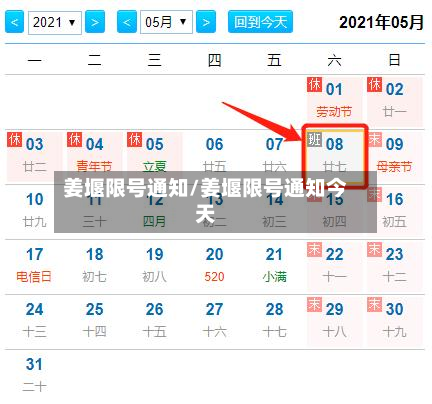
Task: Select May 17 电信日
Action: (x=34, y=266)
